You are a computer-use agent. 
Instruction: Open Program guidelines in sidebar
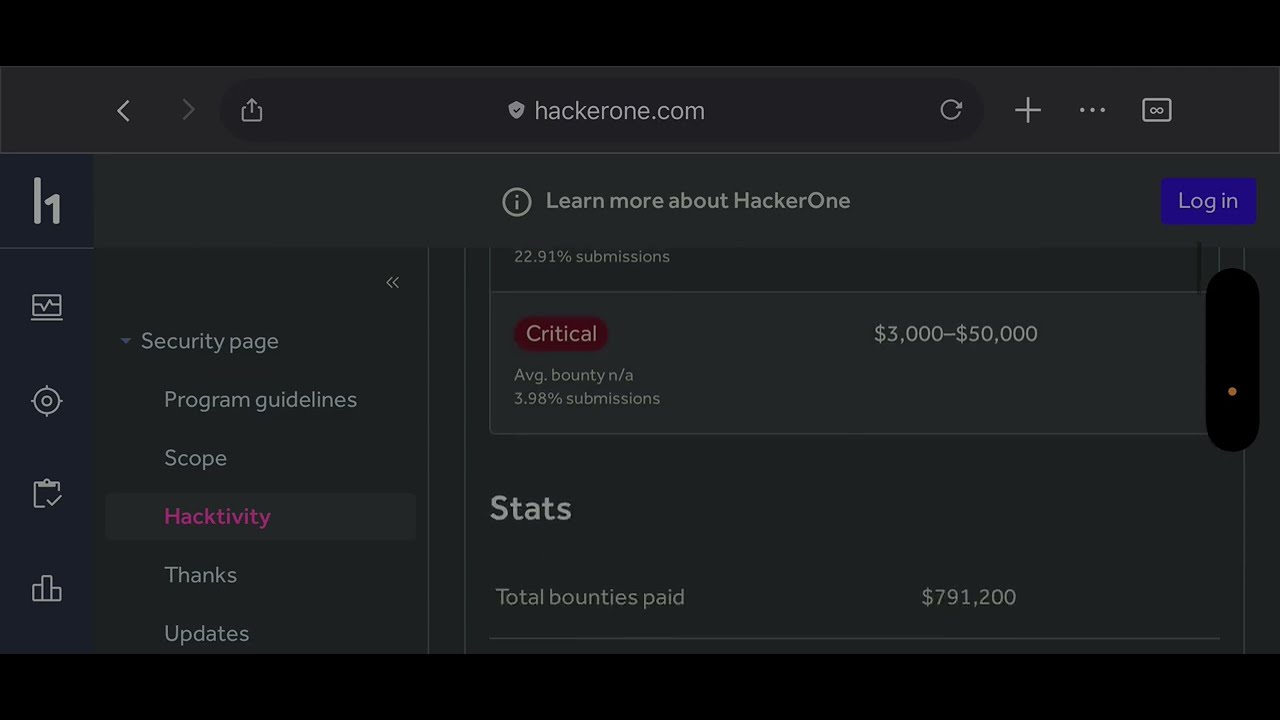[260, 399]
